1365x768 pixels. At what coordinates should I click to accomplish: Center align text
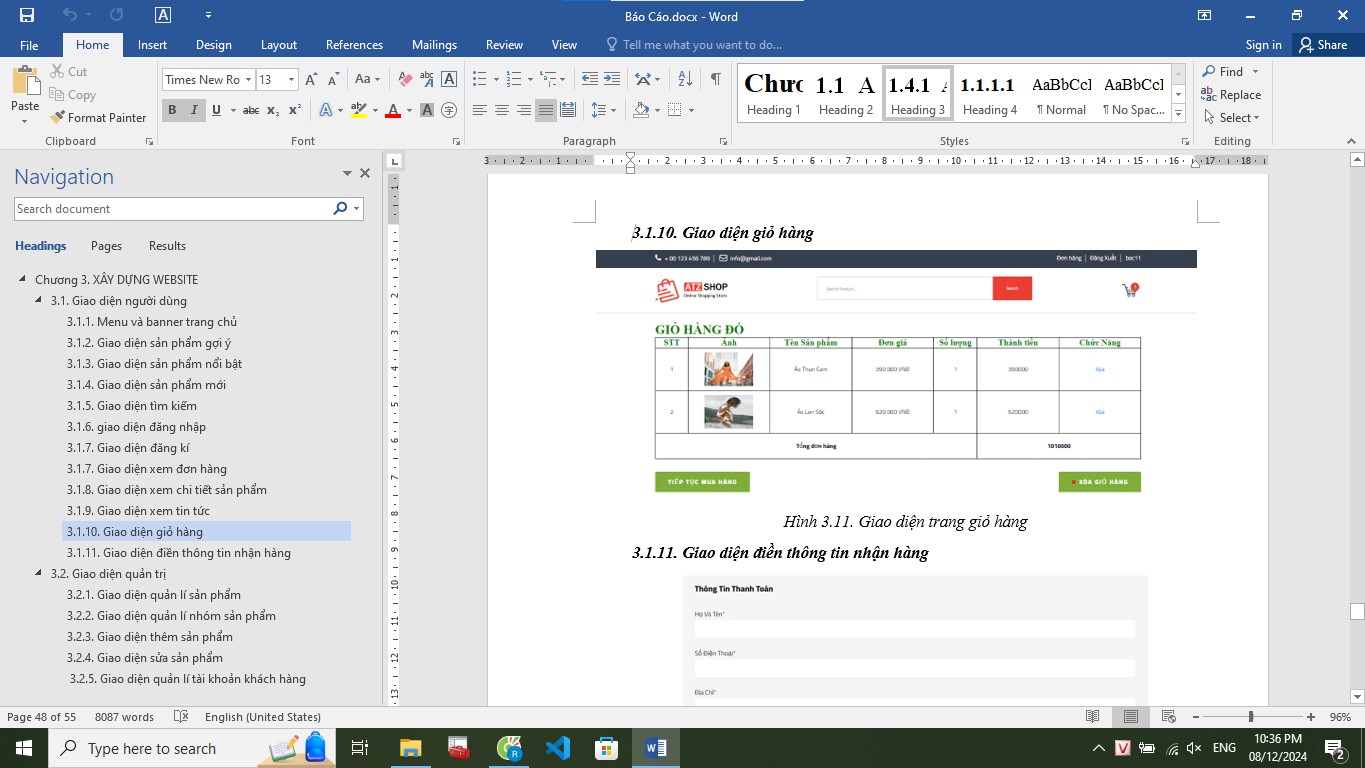tap(502, 110)
